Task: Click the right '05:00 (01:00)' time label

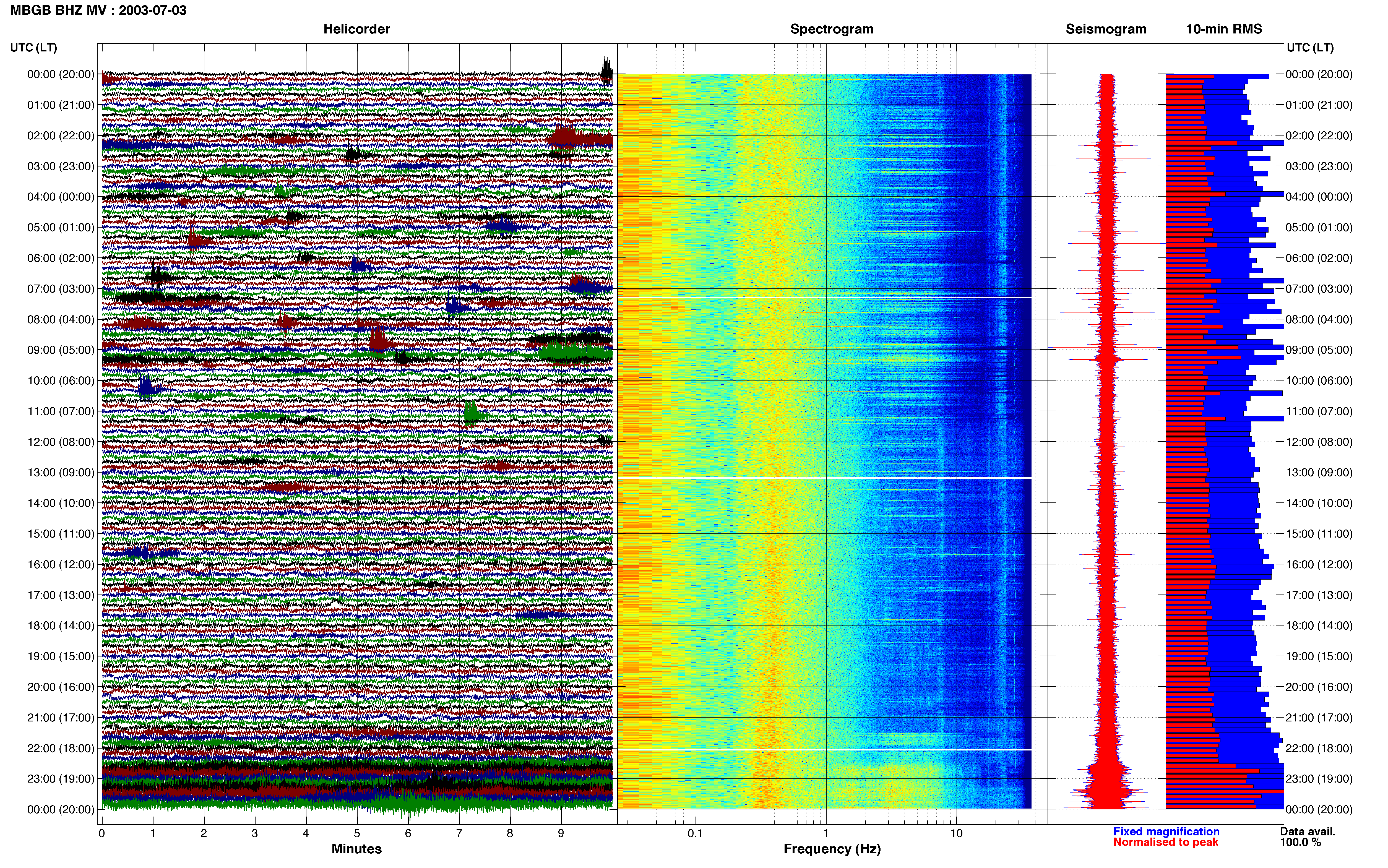Action: [x=1319, y=227]
